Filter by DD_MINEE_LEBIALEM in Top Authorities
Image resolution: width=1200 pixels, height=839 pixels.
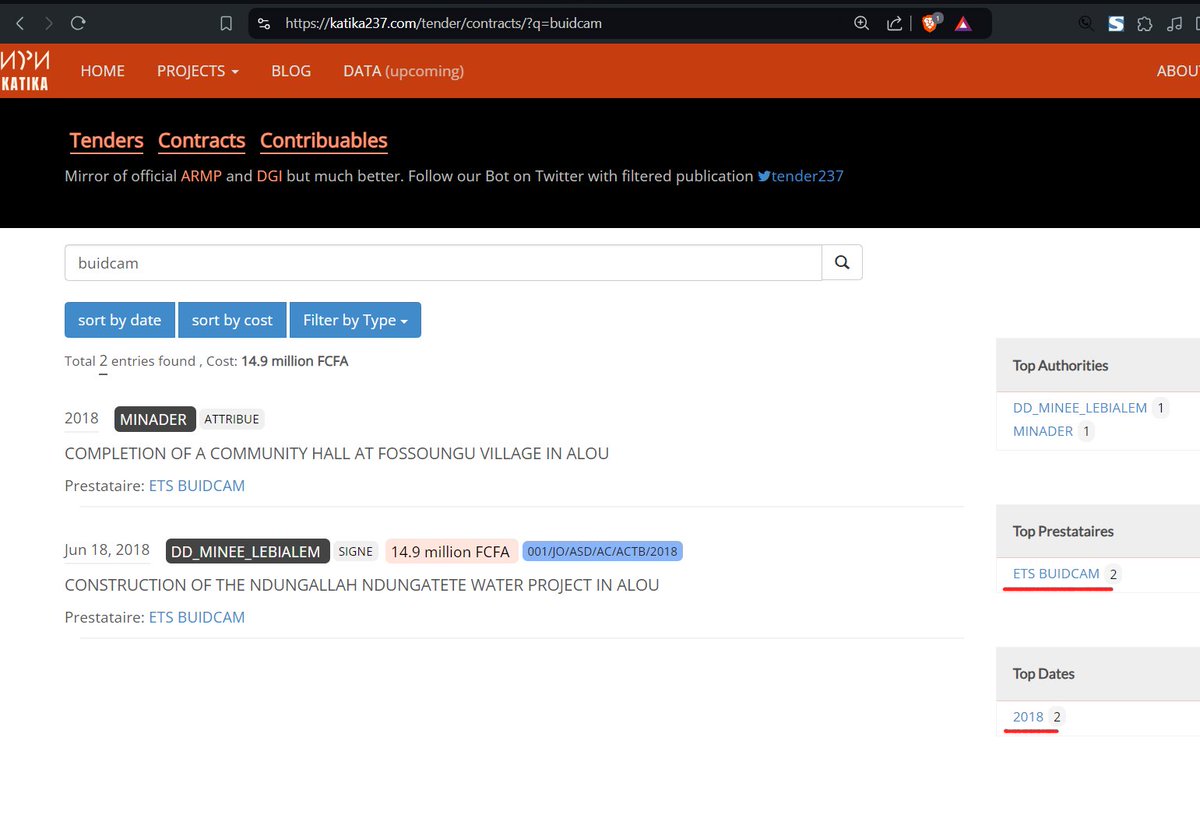[1080, 408]
